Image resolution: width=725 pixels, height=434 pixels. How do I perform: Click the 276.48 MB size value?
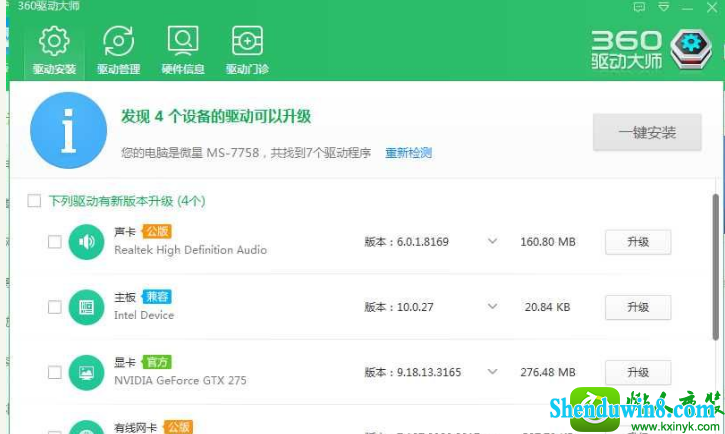coord(548,372)
